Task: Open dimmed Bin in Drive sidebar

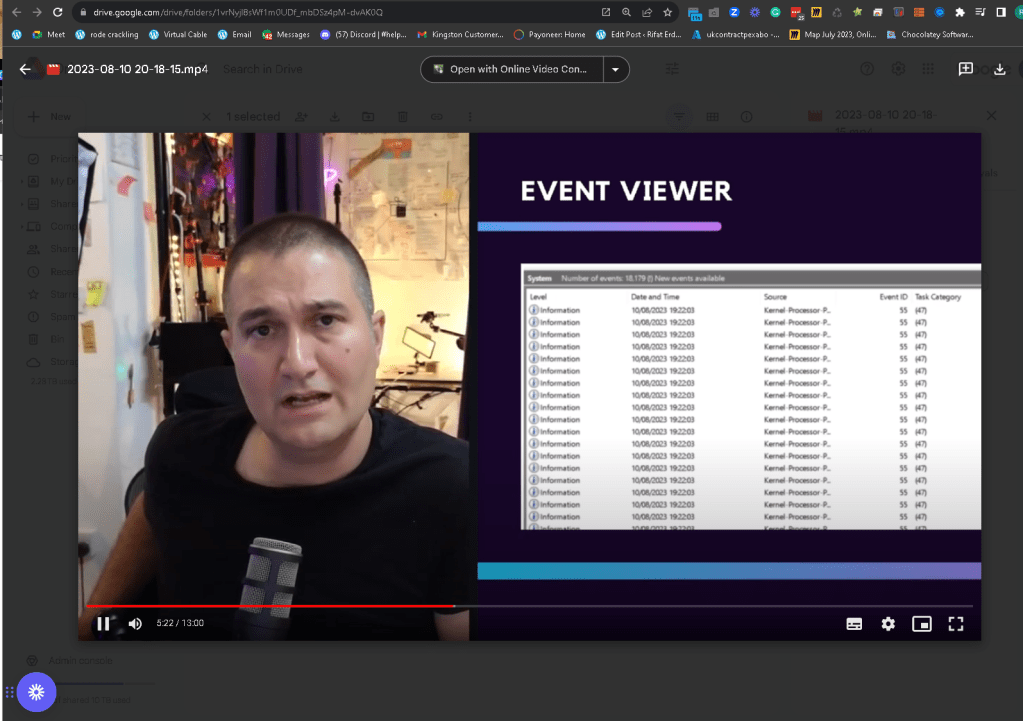Action: [46, 339]
